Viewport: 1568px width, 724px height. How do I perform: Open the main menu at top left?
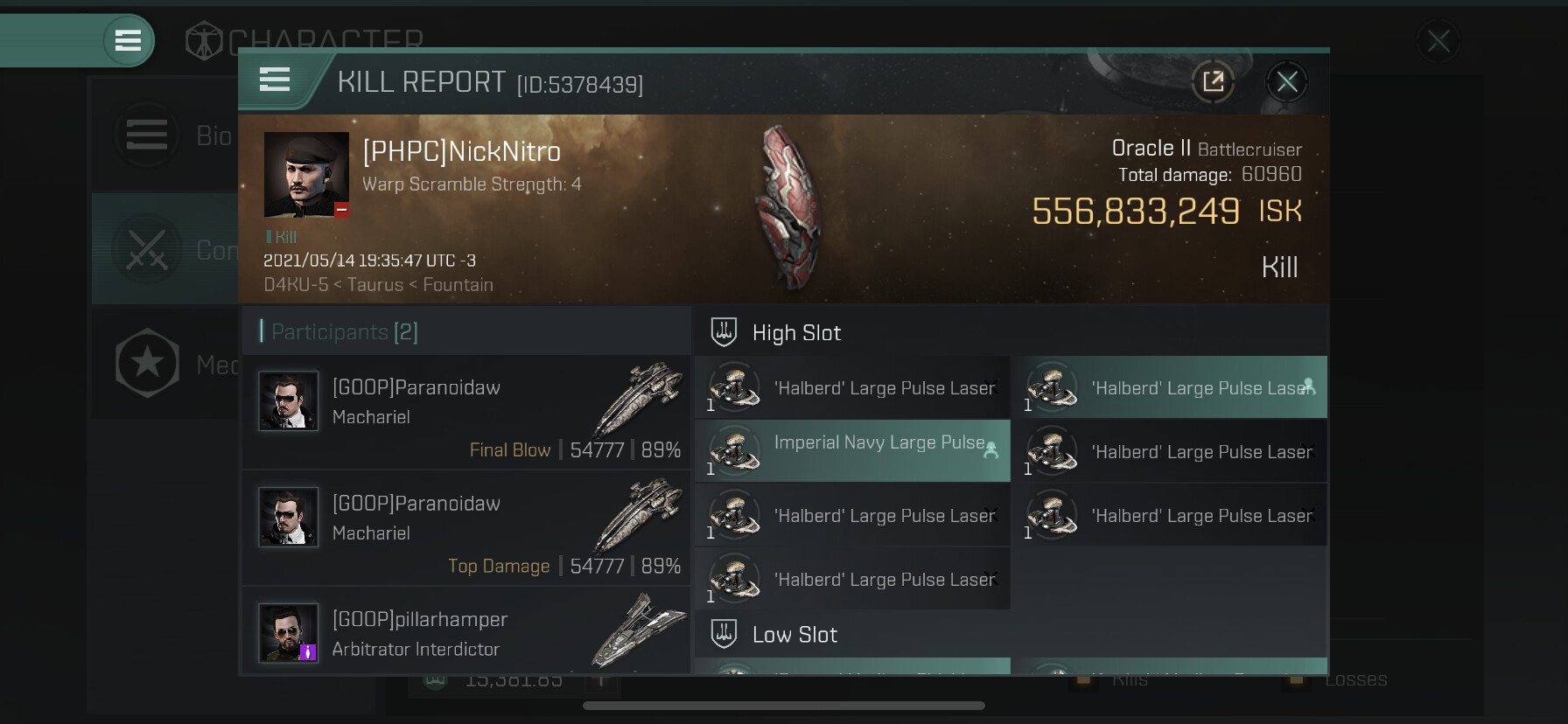coord(128,40)
